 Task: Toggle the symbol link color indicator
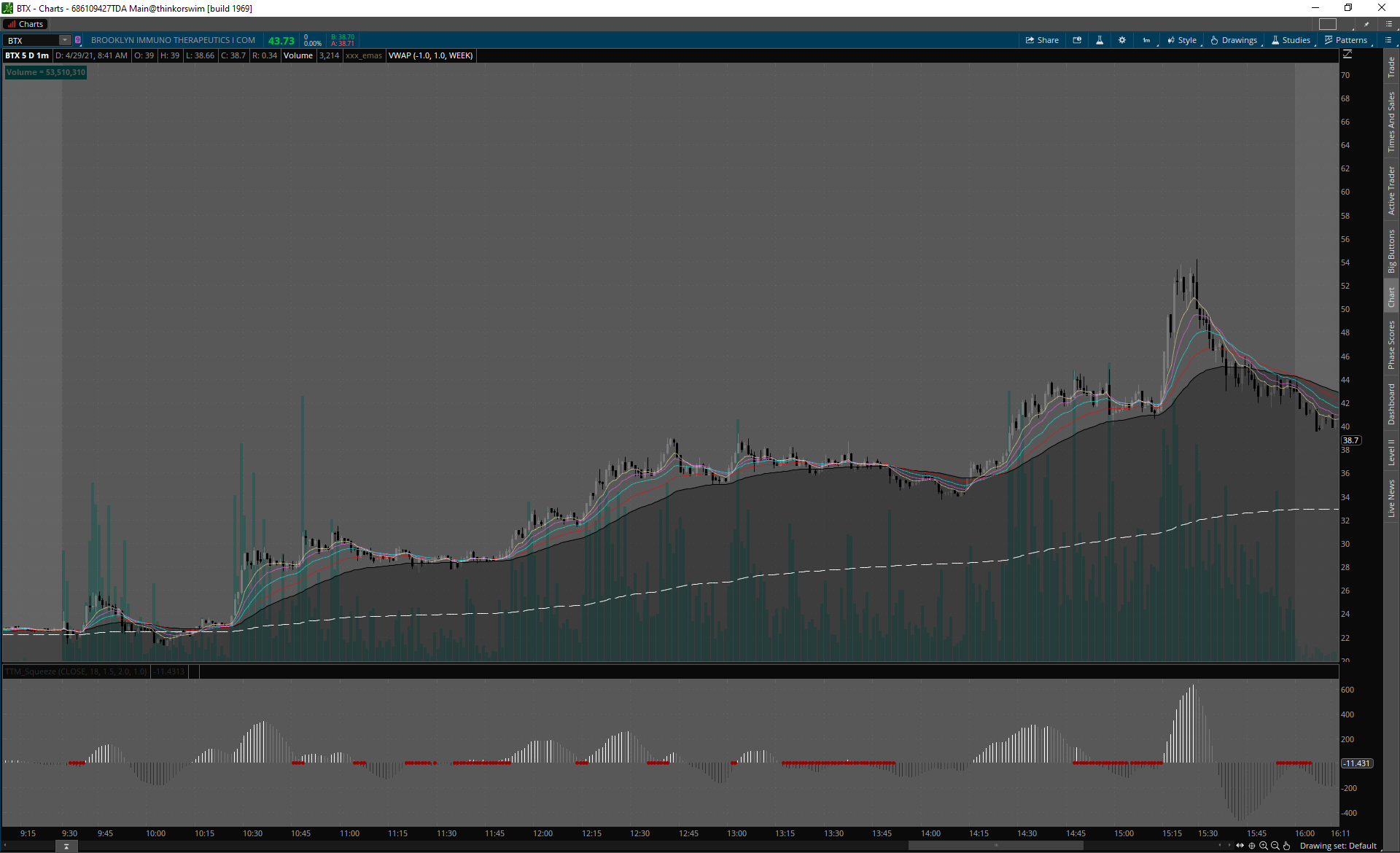(x=78, y=40)
